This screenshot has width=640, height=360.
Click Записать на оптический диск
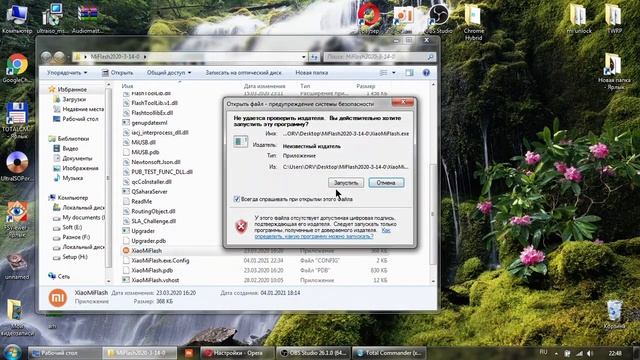[x=244, y=73]
